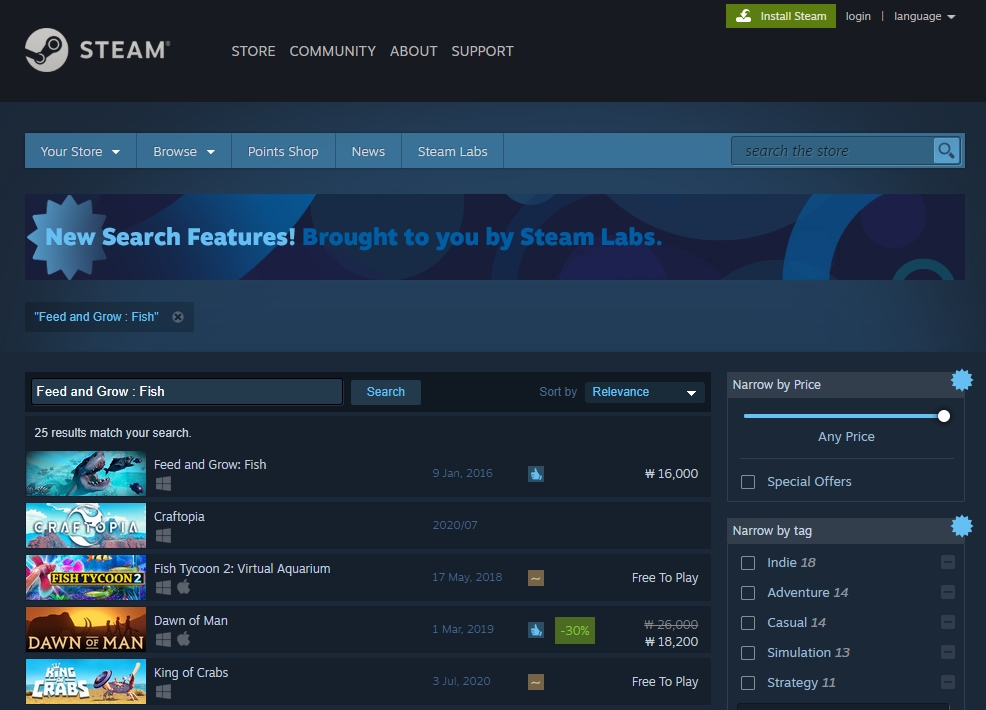
Task: Enable the Special Offers checkbox
Action: click(748, 482)
